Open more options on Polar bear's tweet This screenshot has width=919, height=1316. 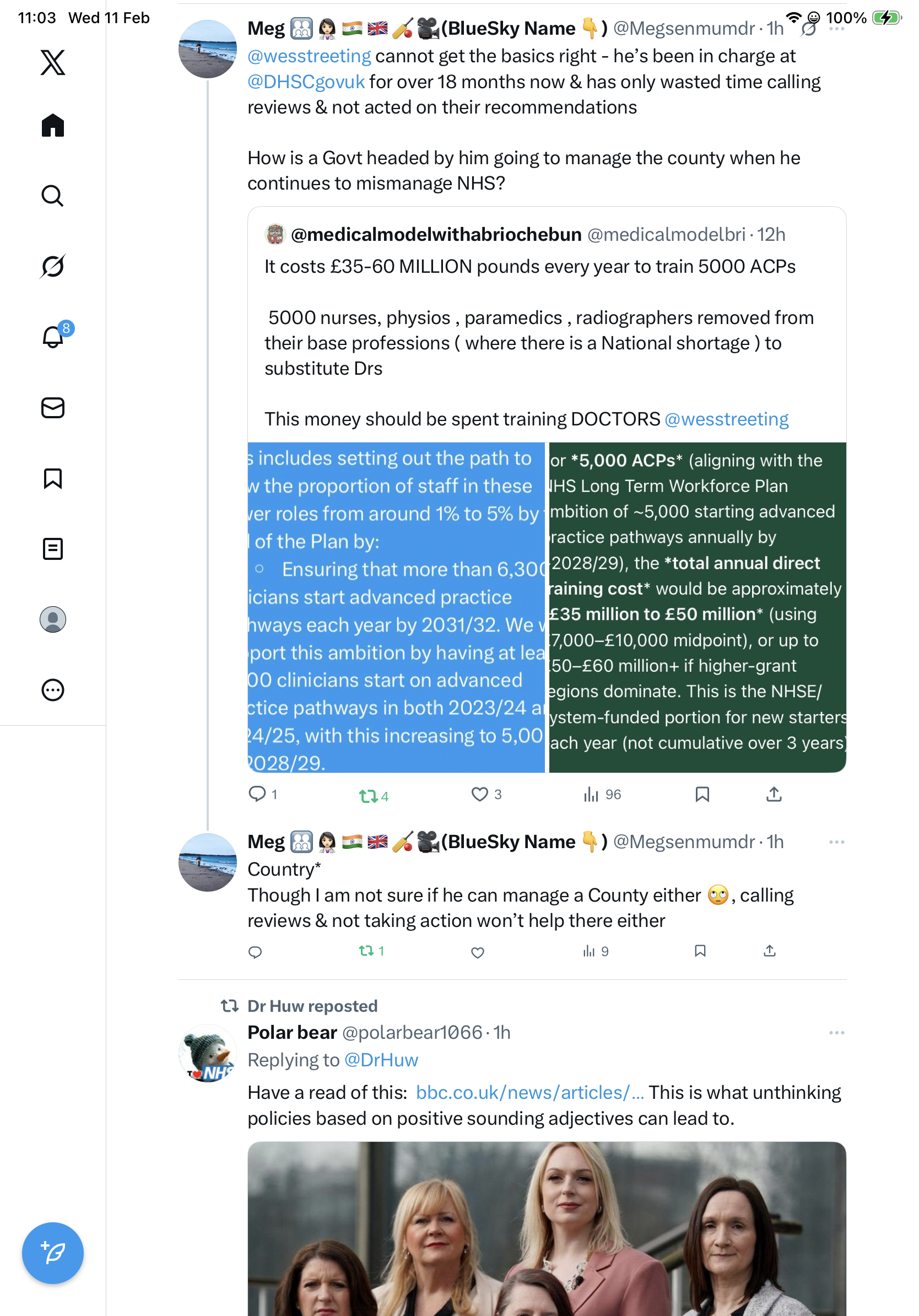(x=836, y=1032)
